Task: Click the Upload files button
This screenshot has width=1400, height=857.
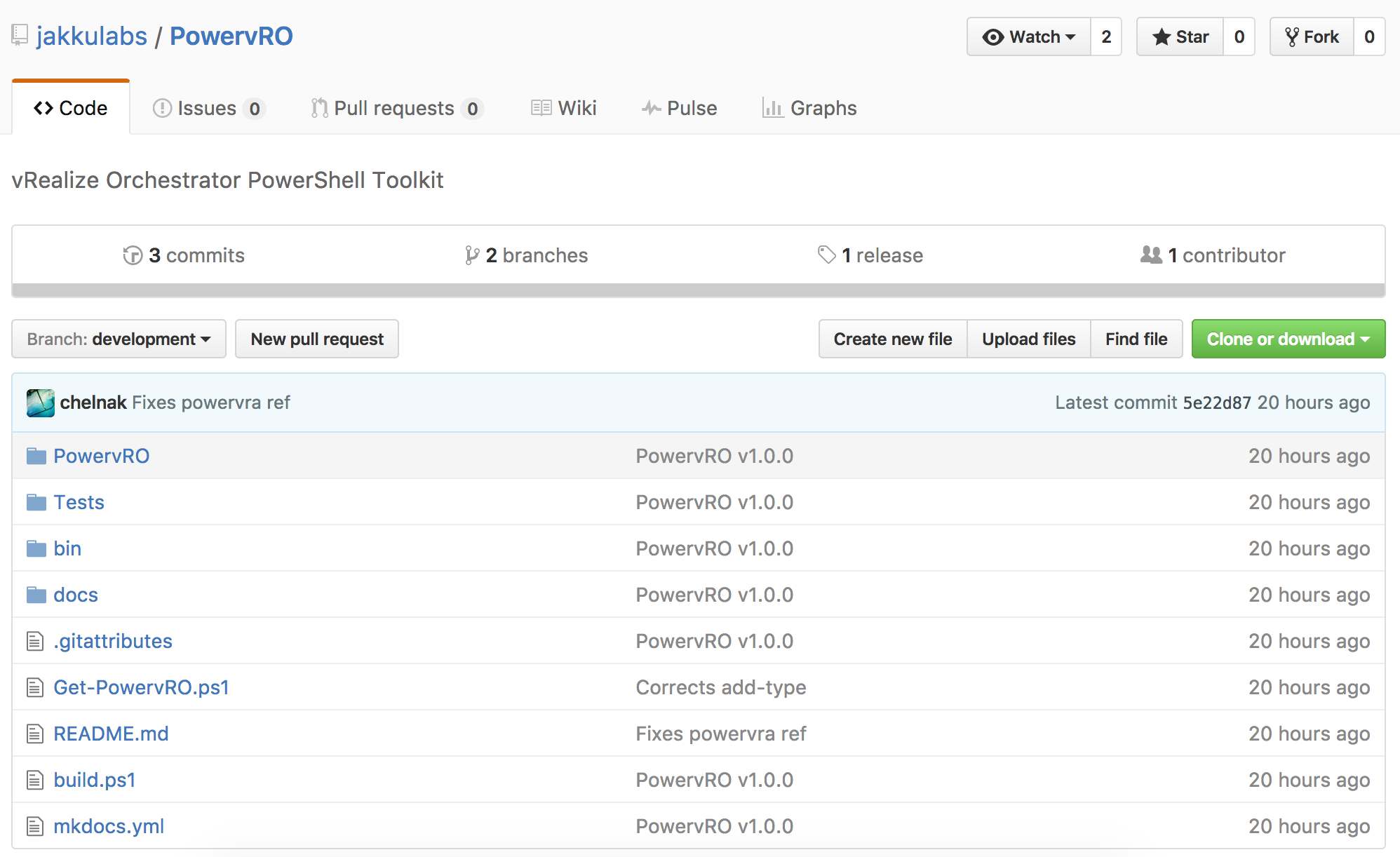Action: (x=1028, y=339)
